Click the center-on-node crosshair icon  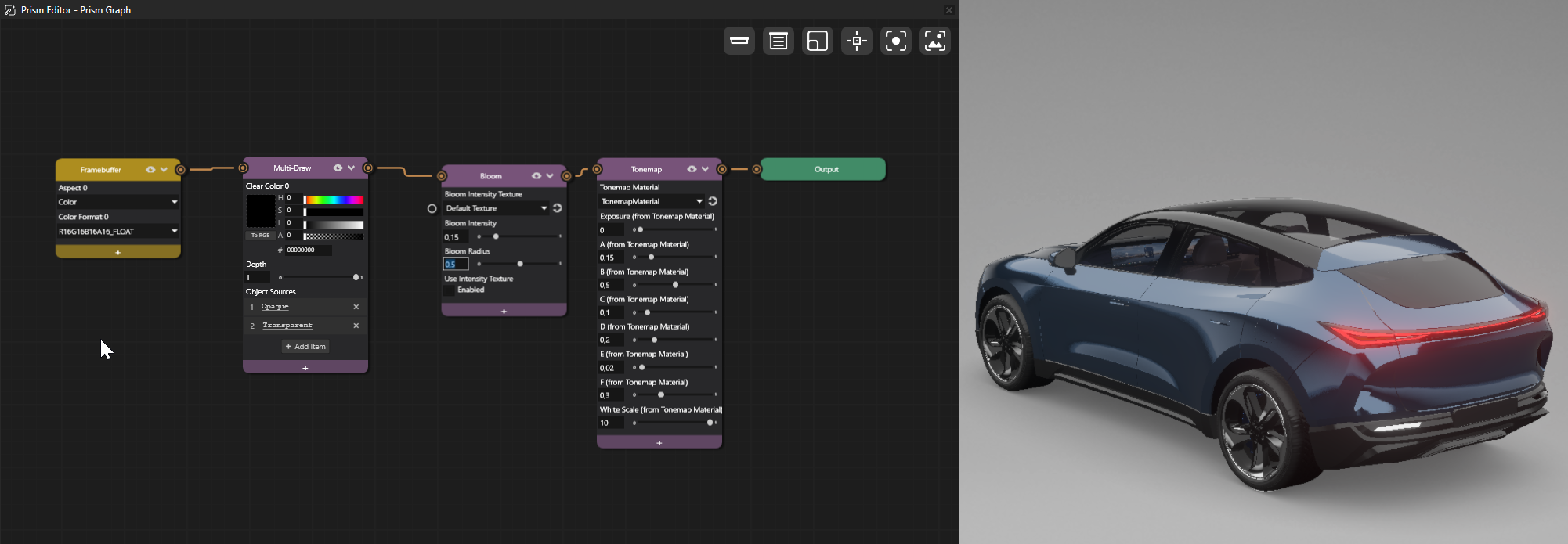click(x=856, y=41)
